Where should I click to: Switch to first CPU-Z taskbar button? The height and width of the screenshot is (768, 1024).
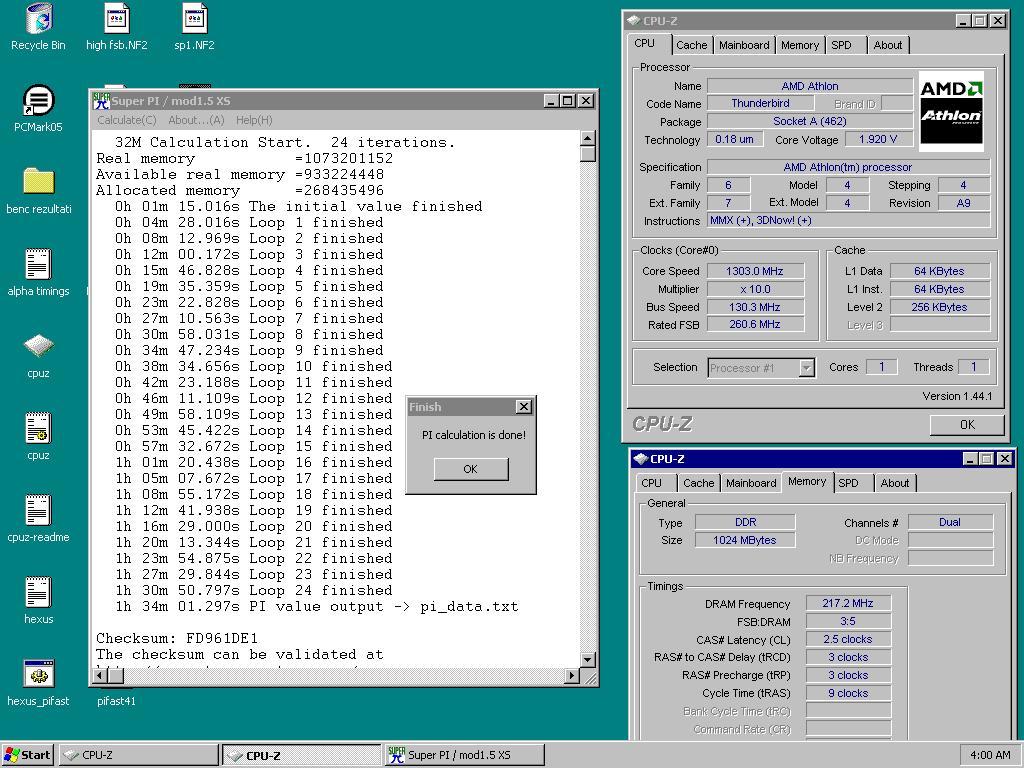[x=139, y=755]
